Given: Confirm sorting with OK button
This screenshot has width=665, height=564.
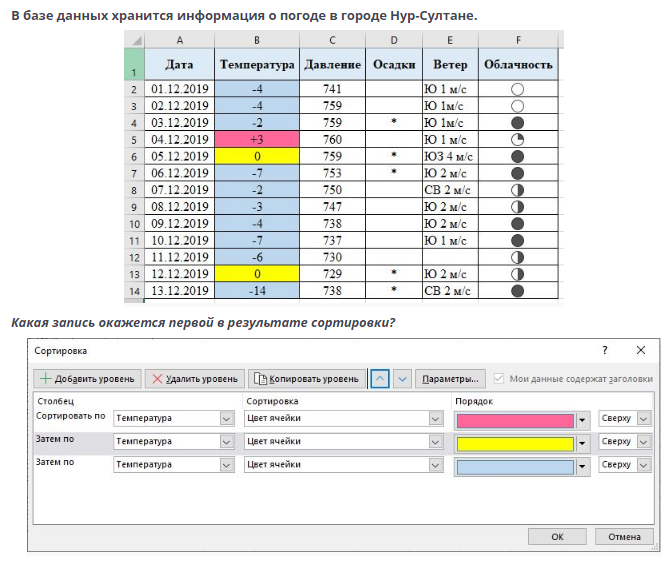Looking at the screenshot, I should pyautogui.click(x=556, y=537).
